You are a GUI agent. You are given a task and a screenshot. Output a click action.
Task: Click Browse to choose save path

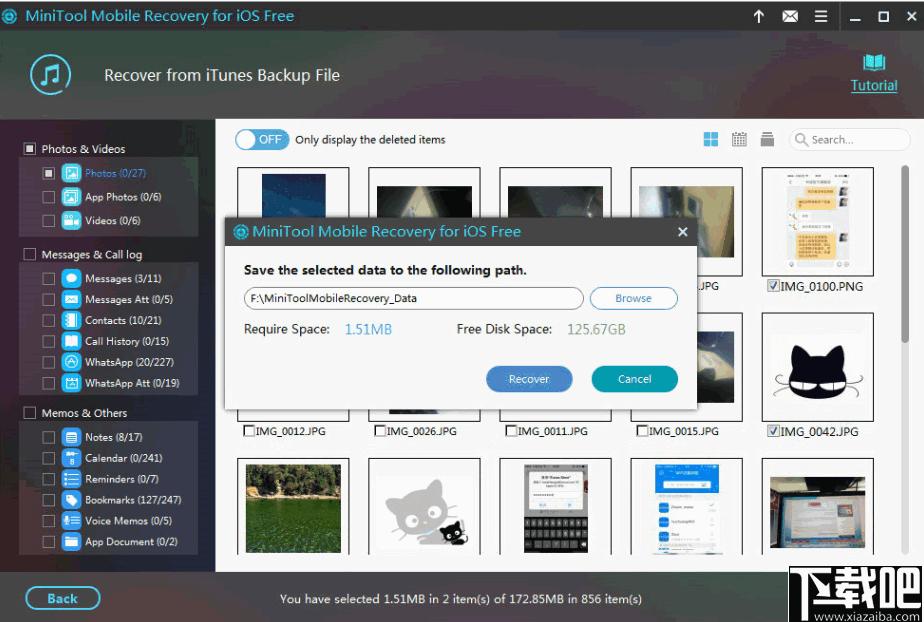click(633, 298)
